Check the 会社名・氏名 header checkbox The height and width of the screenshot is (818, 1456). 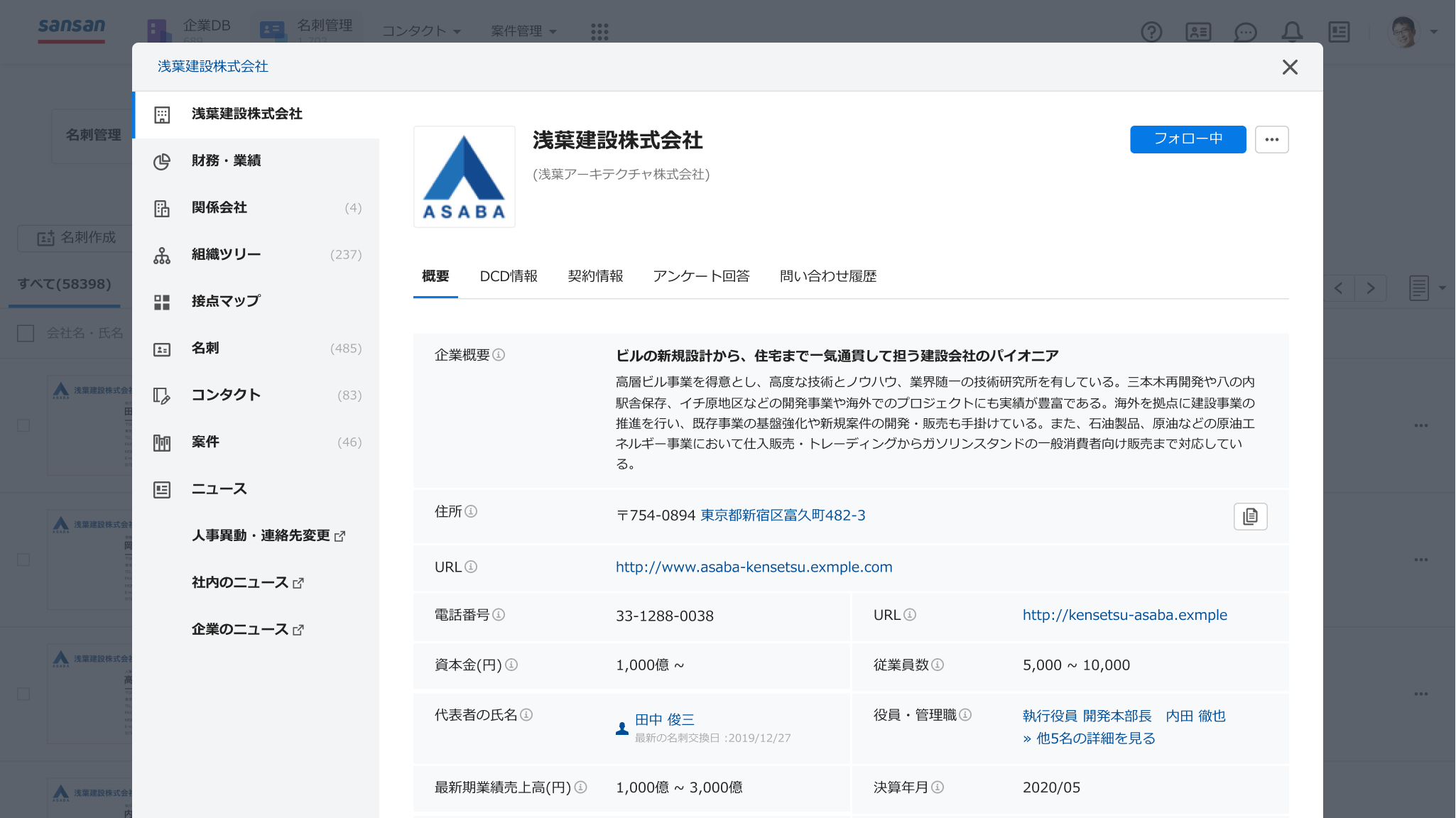[25, 333]
